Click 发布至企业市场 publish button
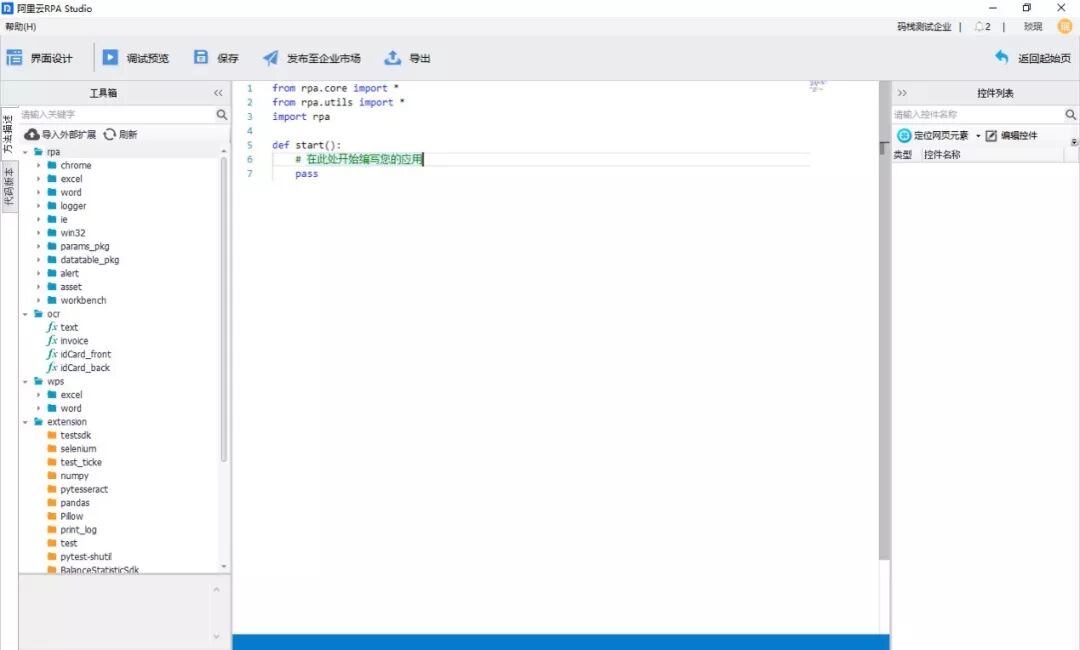 [x=311, y=58]
